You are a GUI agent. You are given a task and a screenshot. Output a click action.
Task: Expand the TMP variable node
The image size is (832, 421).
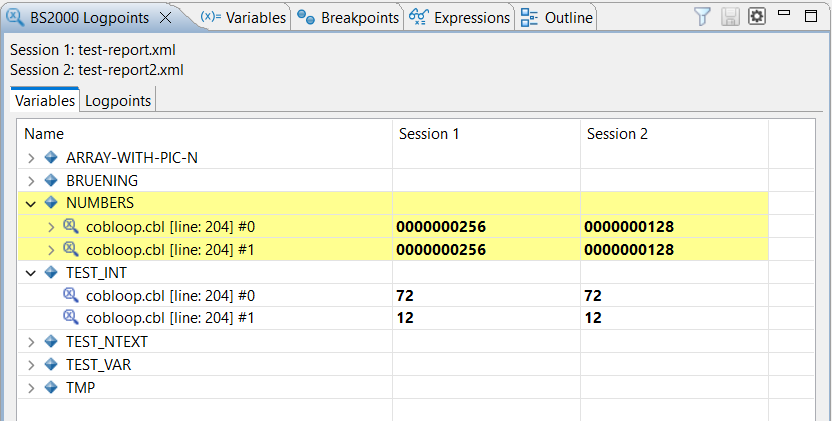point(31,388)
